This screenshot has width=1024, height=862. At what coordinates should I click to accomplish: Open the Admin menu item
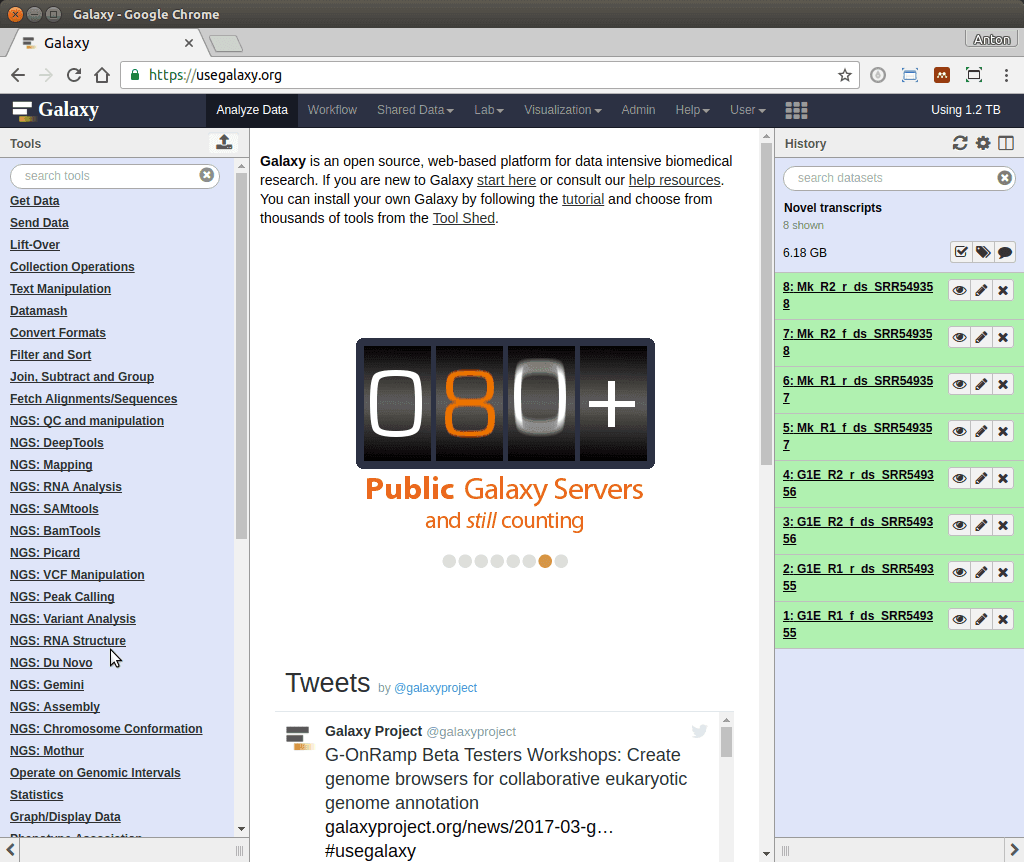(x=638, y=110)
